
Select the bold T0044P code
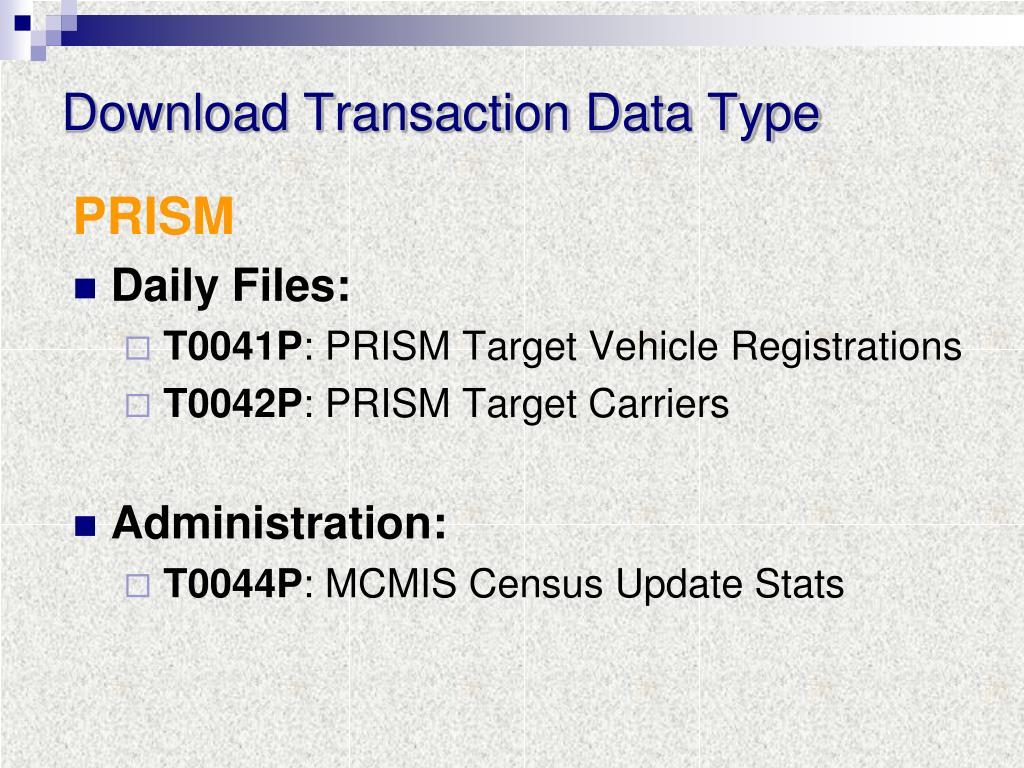pos(232,584)
